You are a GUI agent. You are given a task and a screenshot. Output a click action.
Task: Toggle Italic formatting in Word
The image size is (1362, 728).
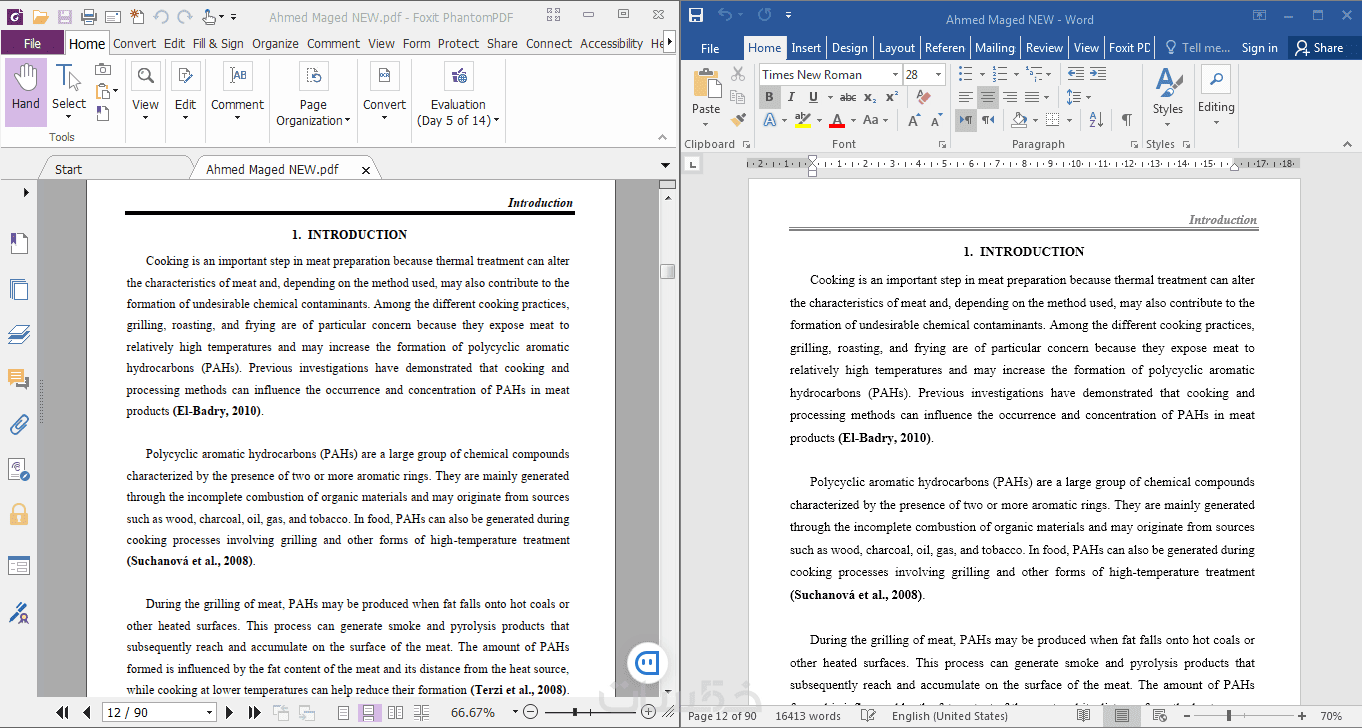point(791,97)
